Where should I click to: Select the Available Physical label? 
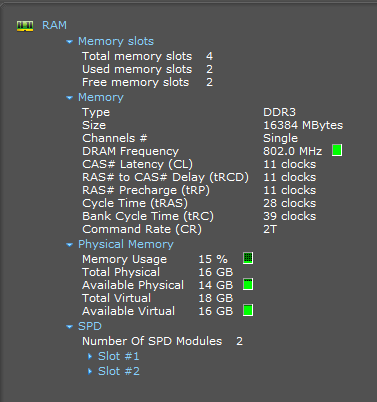[x=133, y=285]
